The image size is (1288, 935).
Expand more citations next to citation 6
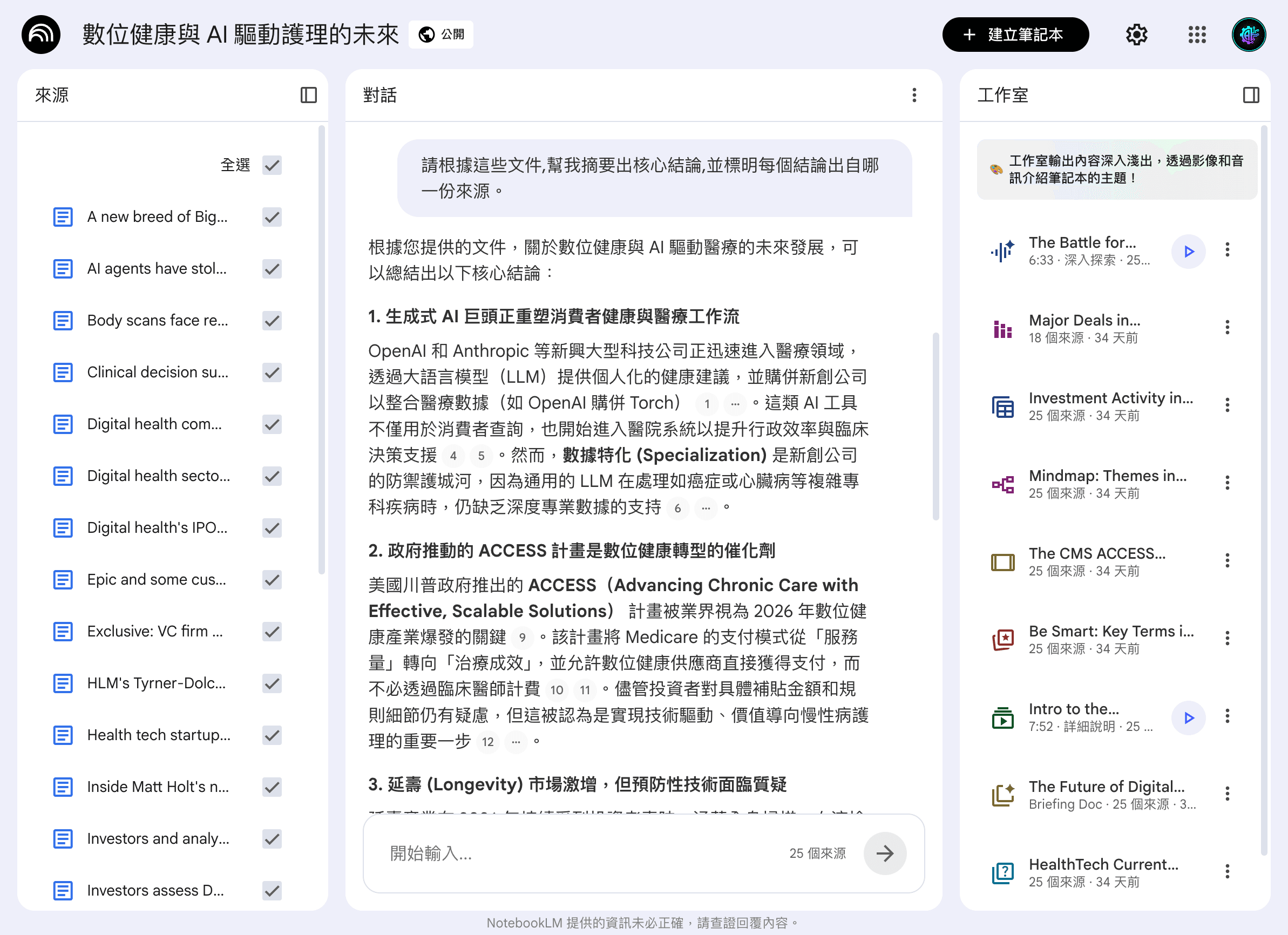pos(706,509)
